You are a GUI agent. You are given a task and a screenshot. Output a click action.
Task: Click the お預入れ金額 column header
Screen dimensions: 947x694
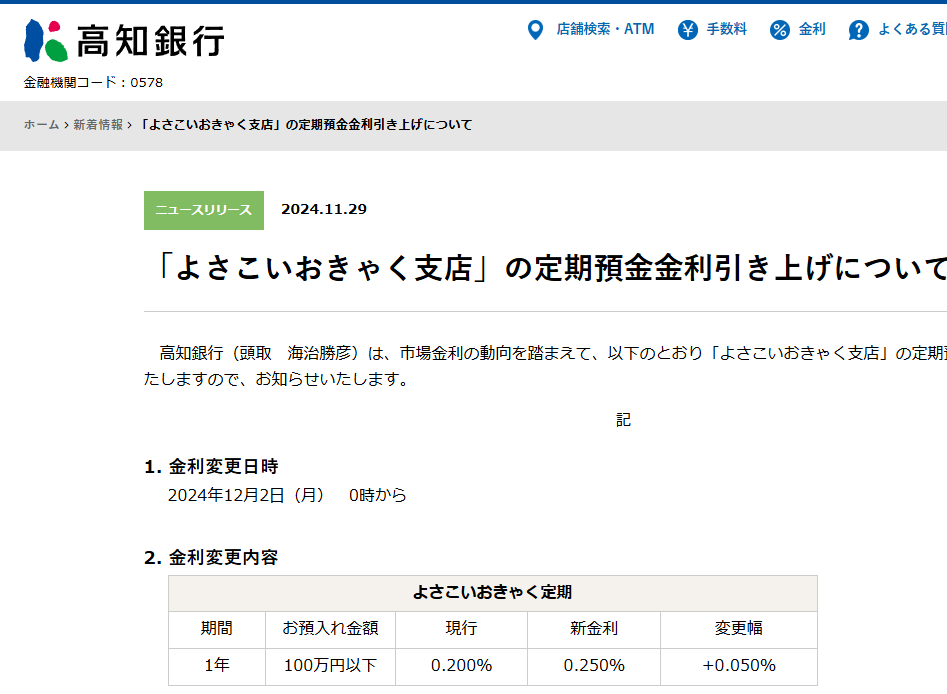330,629
